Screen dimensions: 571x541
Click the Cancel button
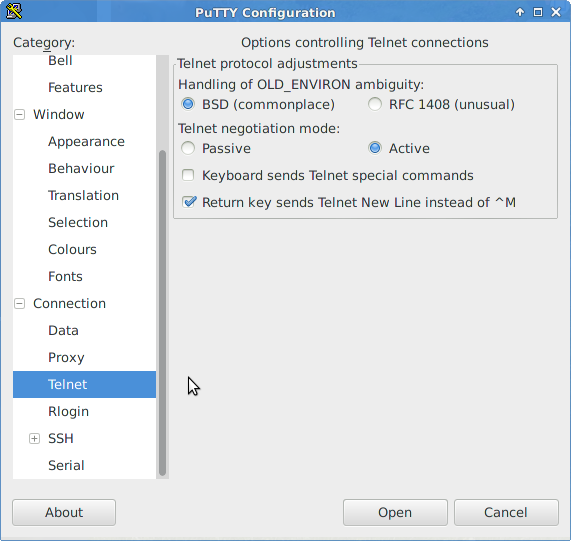coord(506,513)
